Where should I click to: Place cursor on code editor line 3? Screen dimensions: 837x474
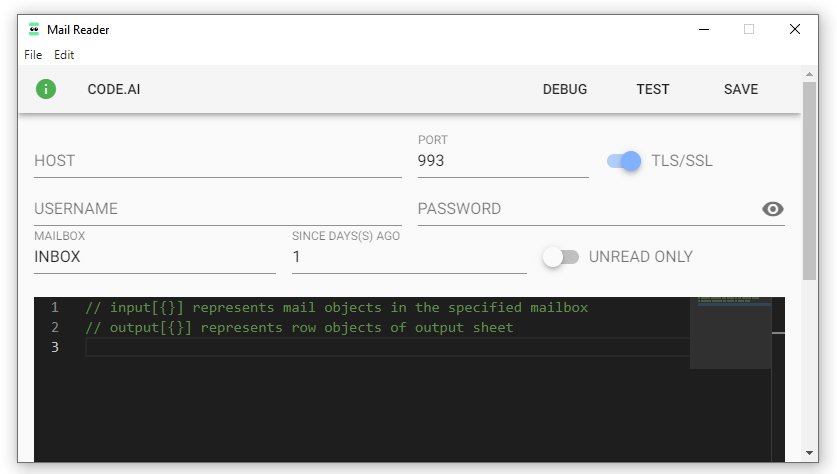pos(387,347)
